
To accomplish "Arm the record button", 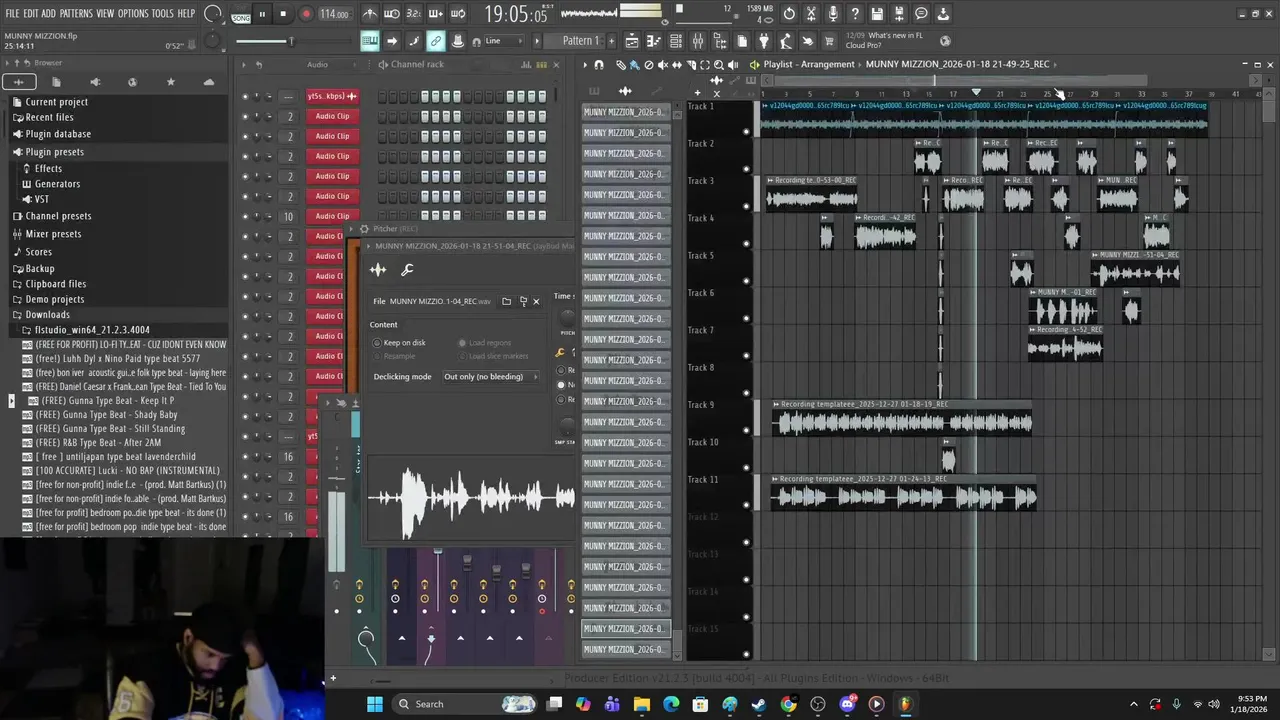I will (x=306, y=14).
